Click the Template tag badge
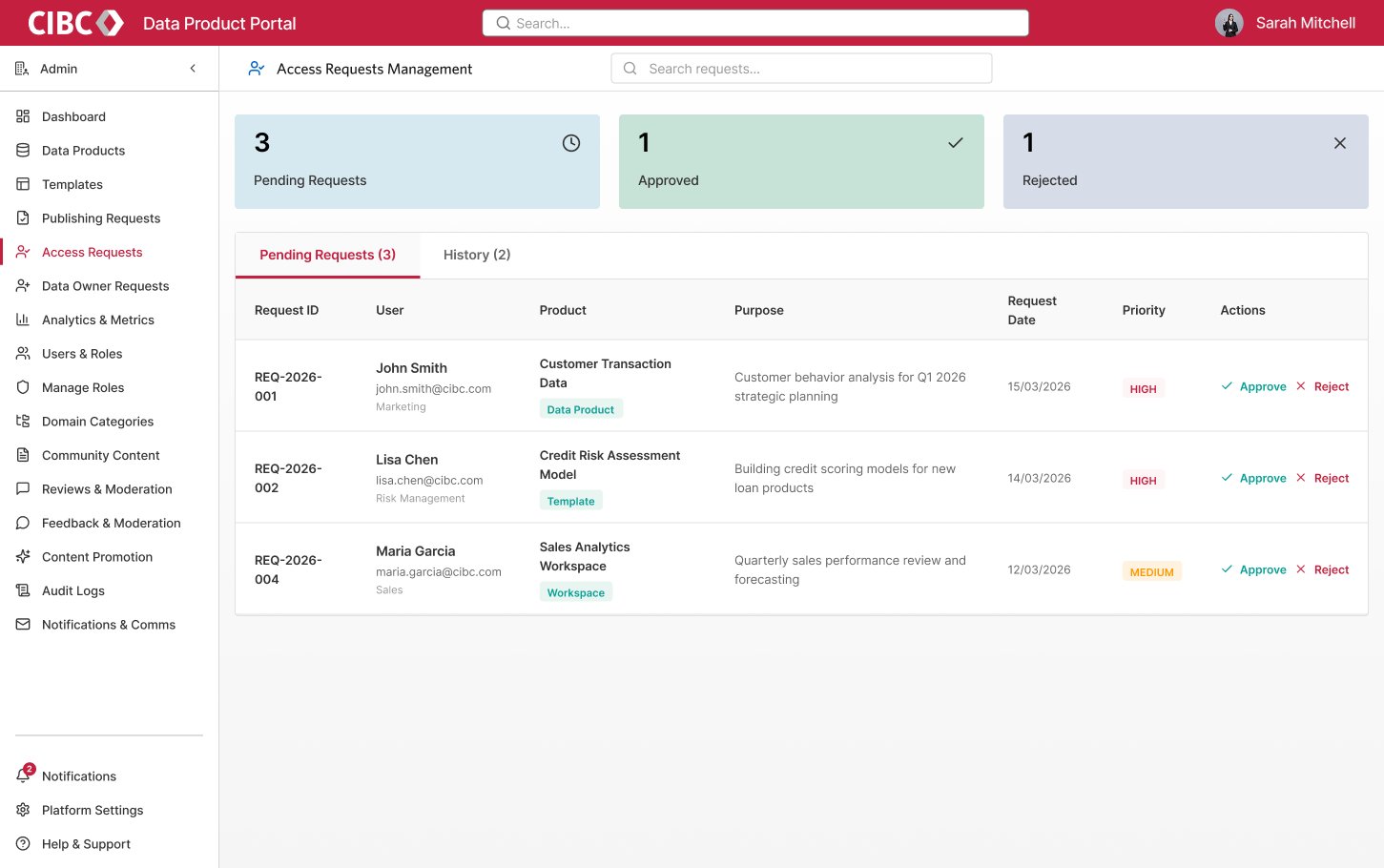 pyautogui.click(x=570, y=501)
